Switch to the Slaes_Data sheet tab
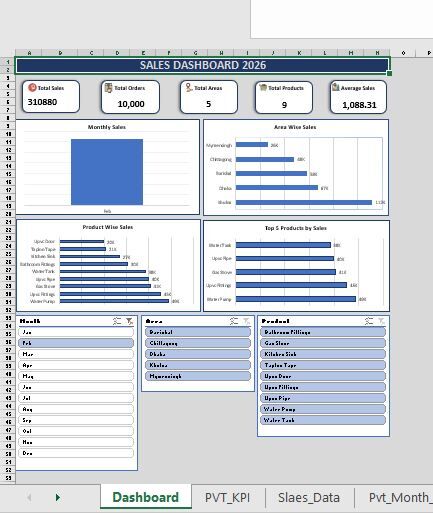The height and width of the screenshot is (513, 433). [309, 498]
